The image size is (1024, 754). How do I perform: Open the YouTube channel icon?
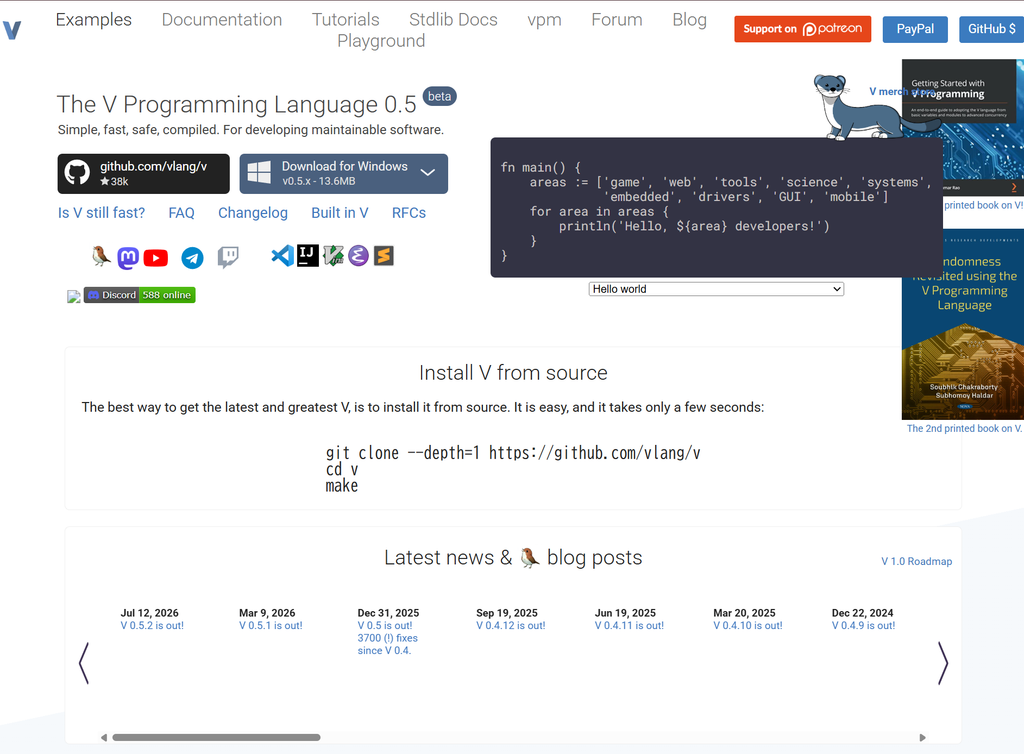[155, 258]
